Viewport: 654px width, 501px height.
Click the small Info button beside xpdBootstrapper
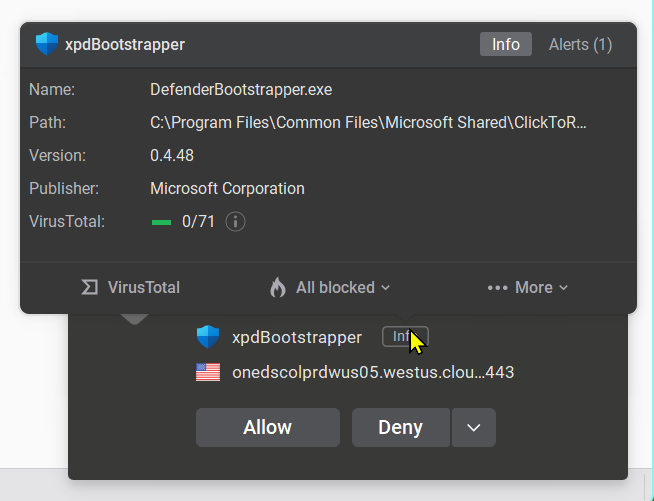[x=404, y=337]
